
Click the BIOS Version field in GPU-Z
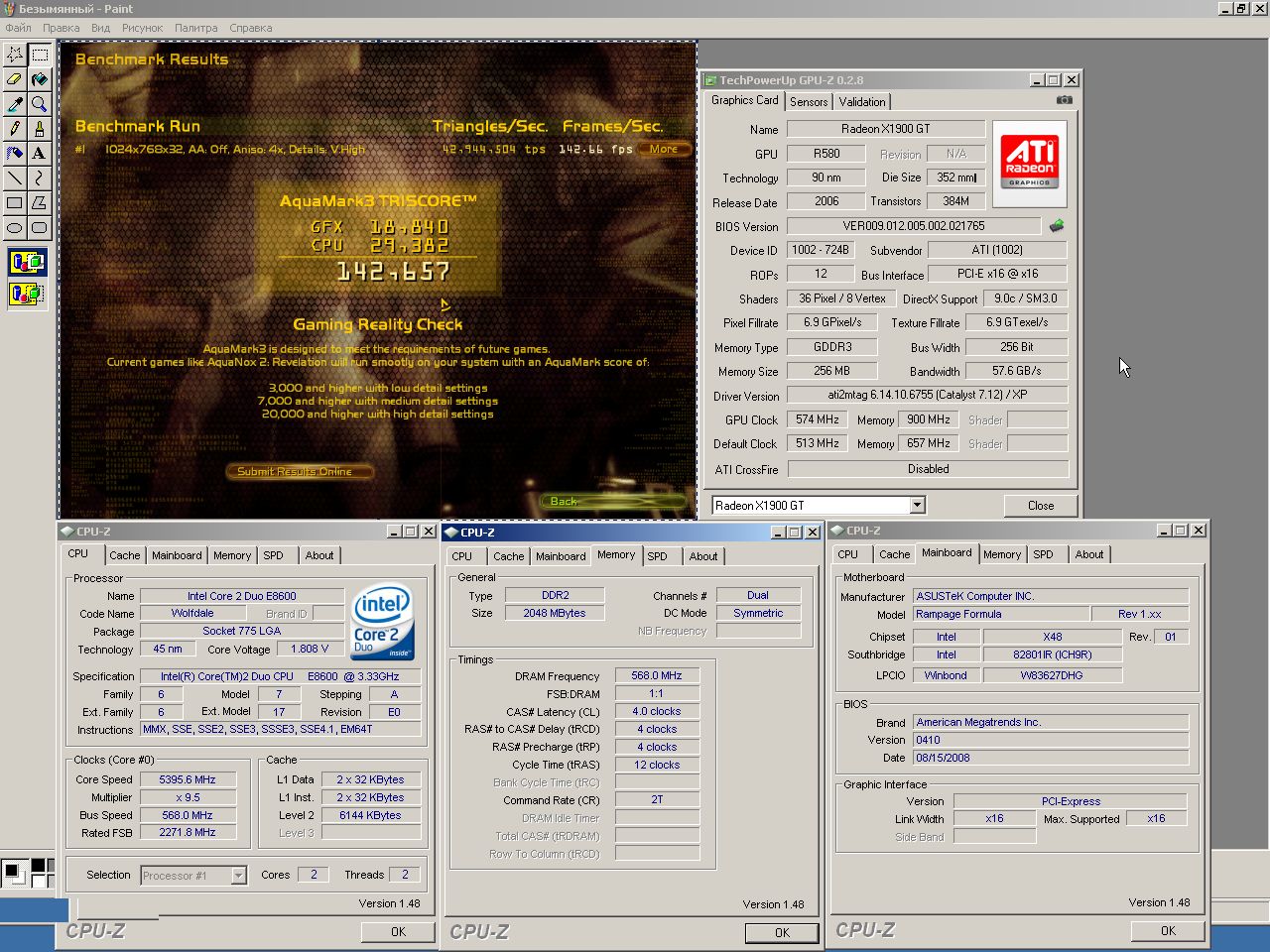pos(914,226)
